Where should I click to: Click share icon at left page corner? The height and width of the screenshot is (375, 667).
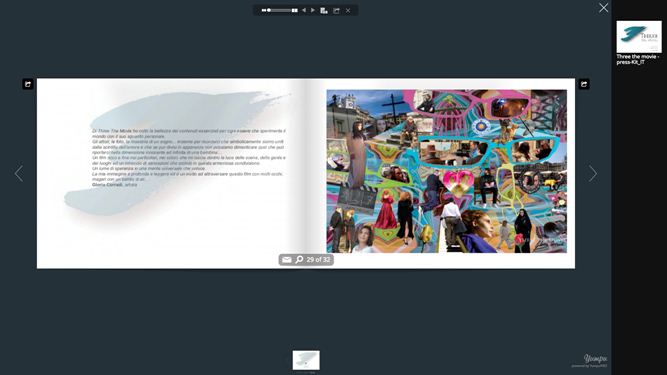tap(28, 84)
